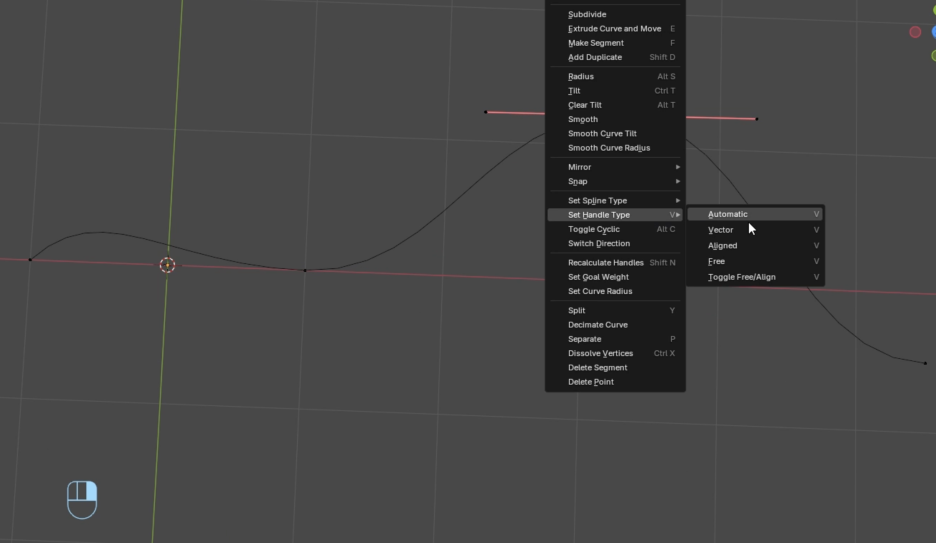
Task: Select the control point right of the 3D cursor
Action: 305,270
